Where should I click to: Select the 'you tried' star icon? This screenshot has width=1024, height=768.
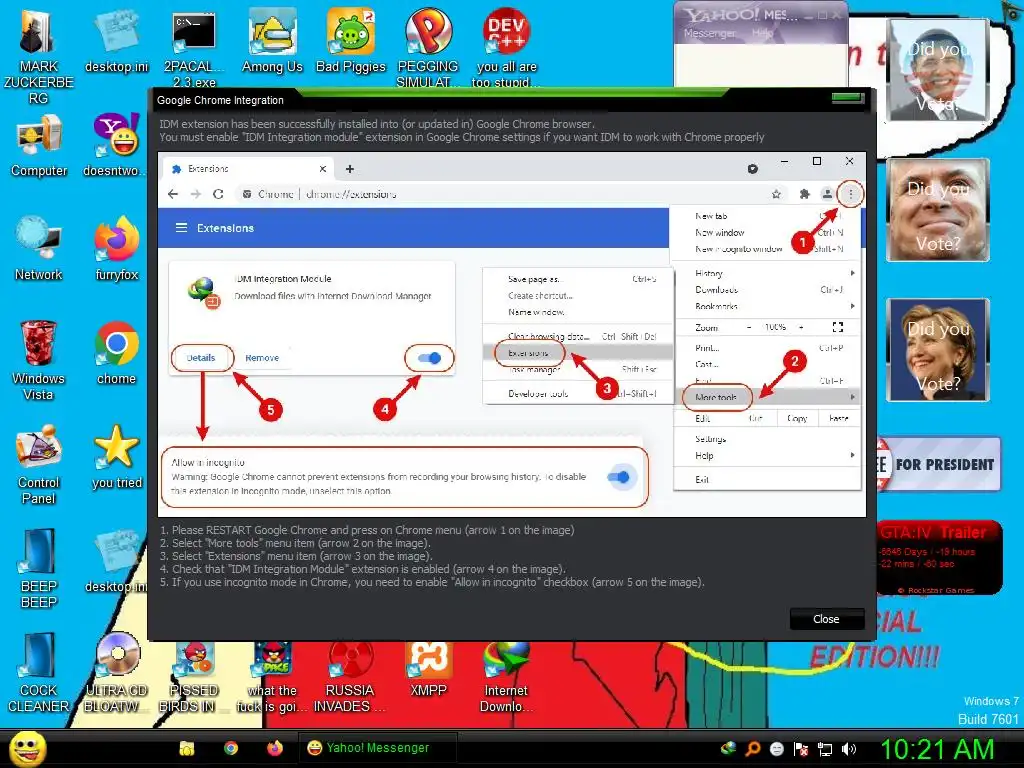[x=116, y=457]
